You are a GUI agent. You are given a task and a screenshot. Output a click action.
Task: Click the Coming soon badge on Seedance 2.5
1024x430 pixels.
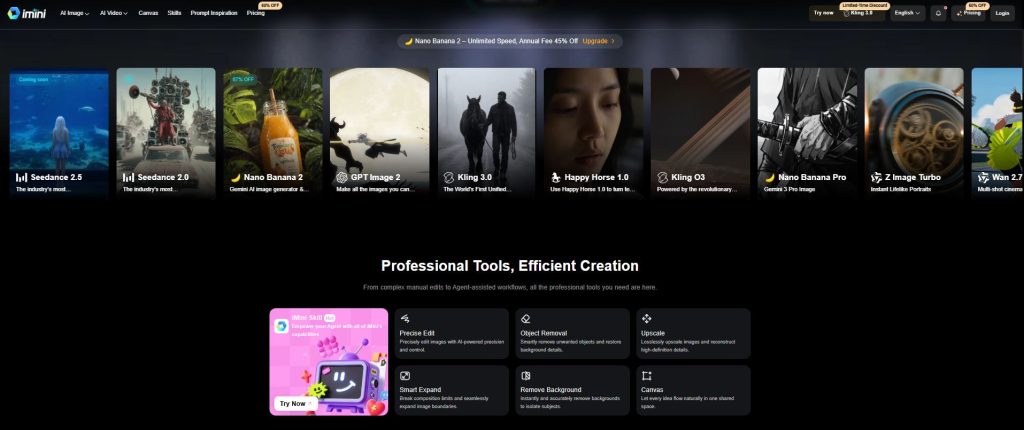[x=33, y=79]
